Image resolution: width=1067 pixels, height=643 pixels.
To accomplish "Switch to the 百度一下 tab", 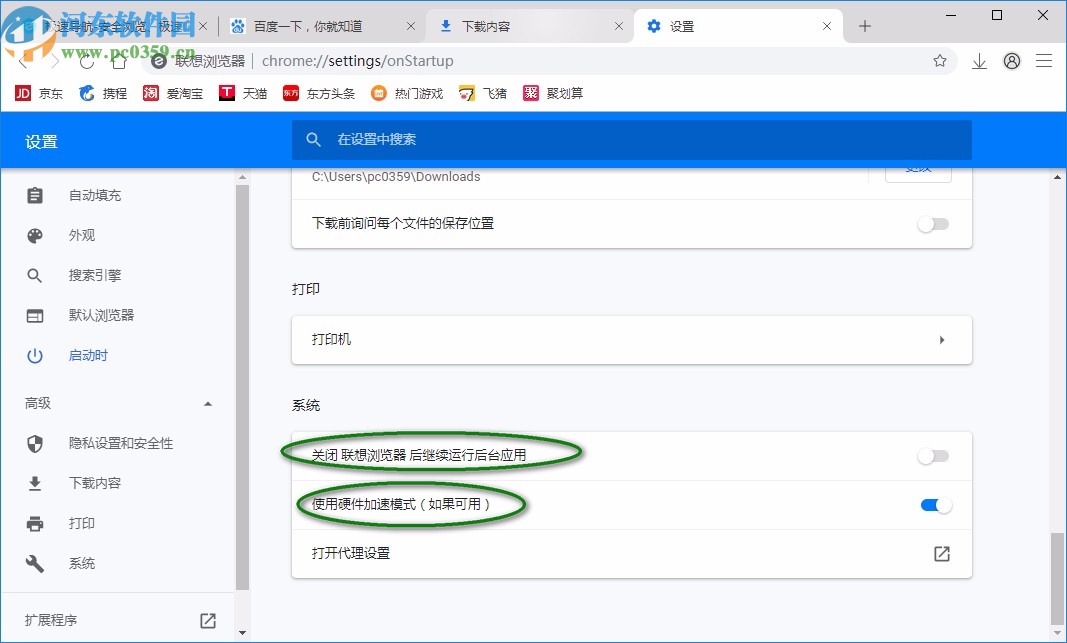I will pos(310,25).
